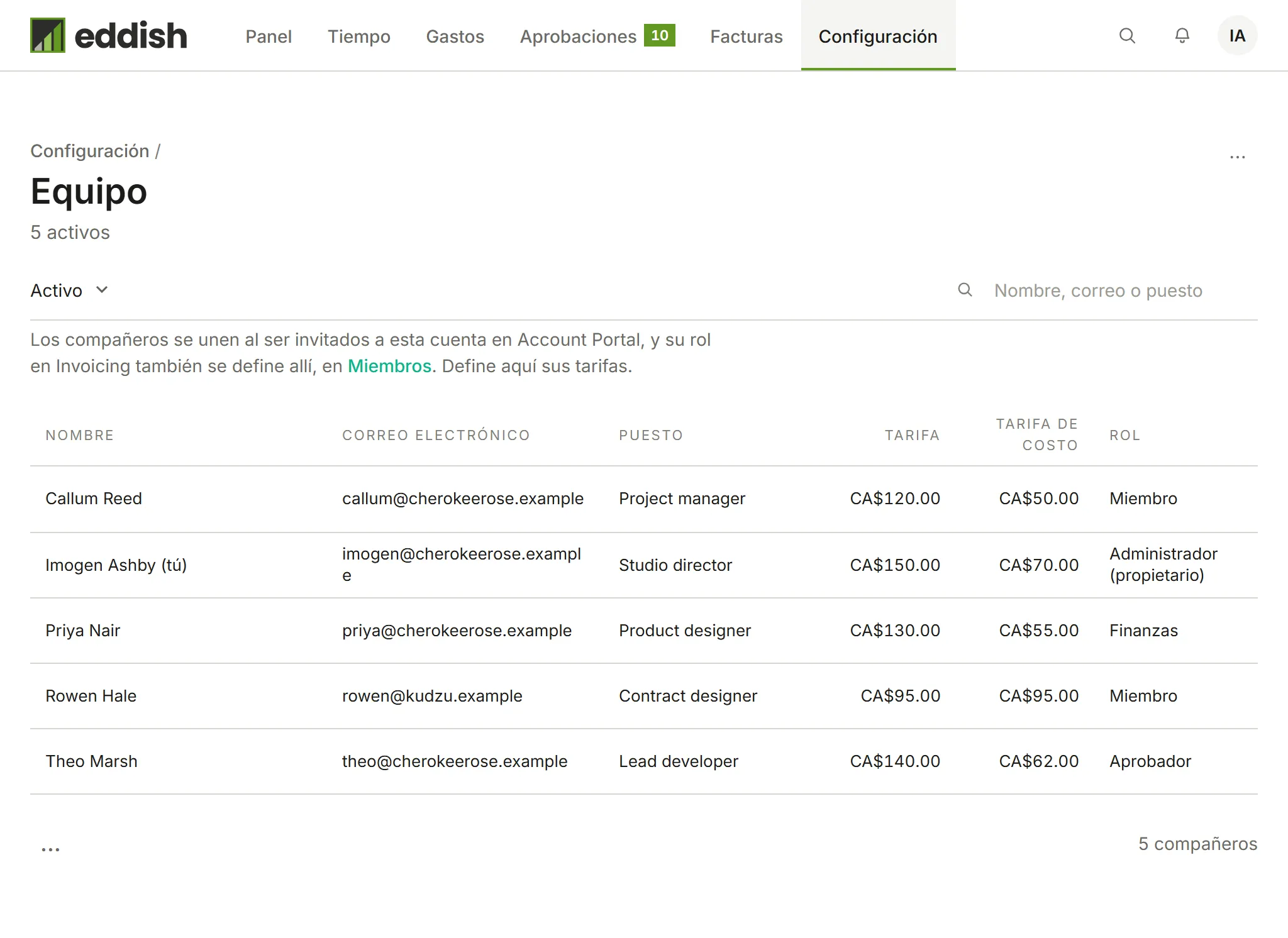The width and height of the screenshot is (1288, 938).
Task: Click the ROL column header
Action: pos(1125,435)
